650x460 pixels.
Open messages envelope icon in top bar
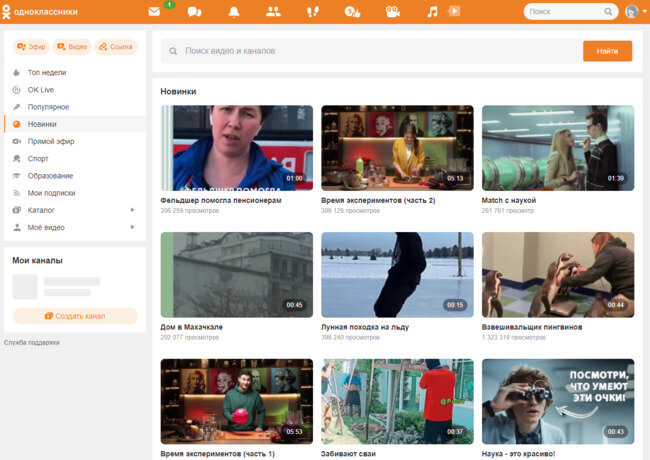coord(154,12)
